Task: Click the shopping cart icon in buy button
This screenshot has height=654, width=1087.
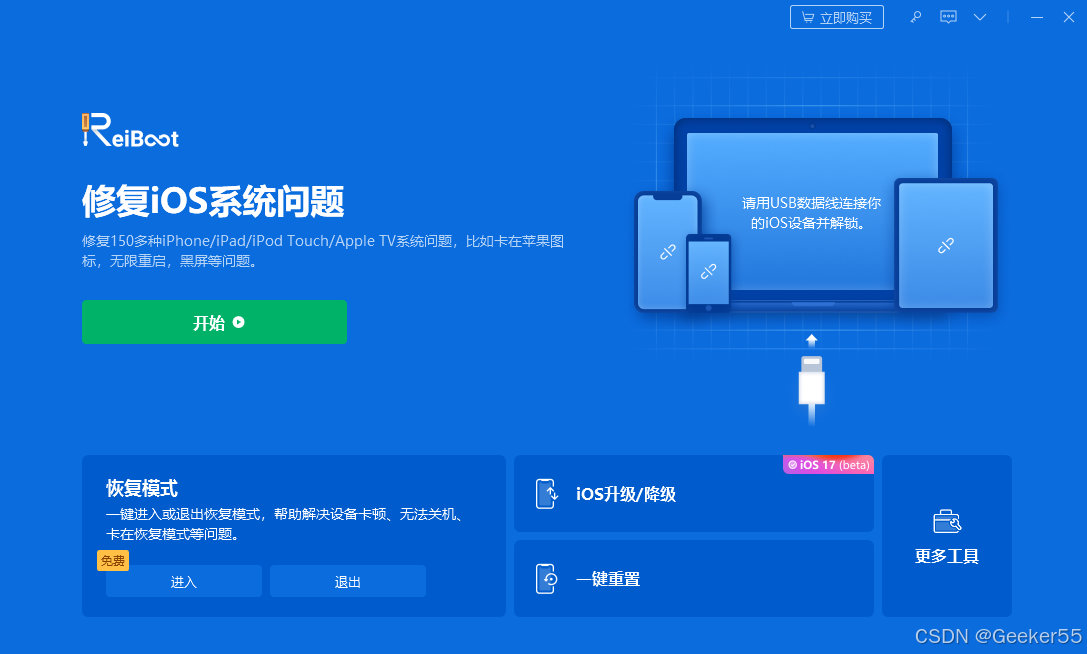Action: click(808, 17)
